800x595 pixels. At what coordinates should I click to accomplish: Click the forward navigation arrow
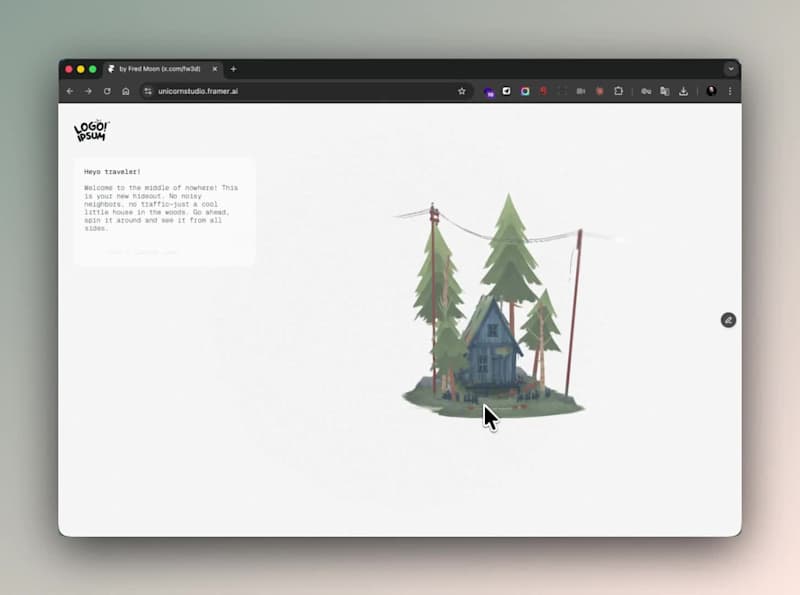(x=86, y=90)
